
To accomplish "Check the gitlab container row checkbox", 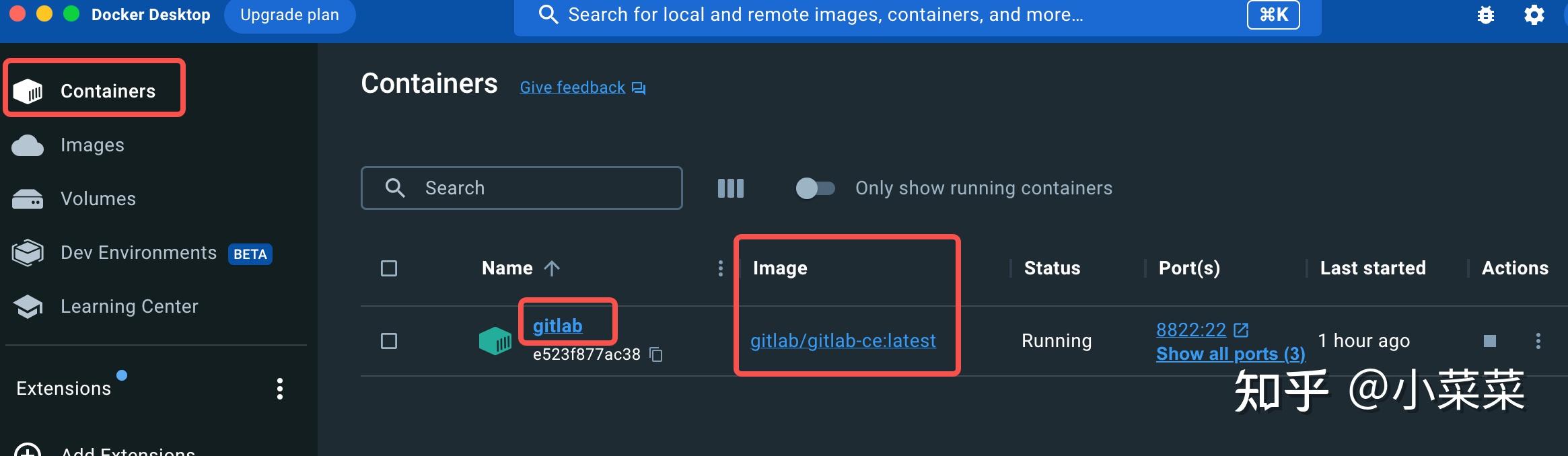I will point(390,341).
